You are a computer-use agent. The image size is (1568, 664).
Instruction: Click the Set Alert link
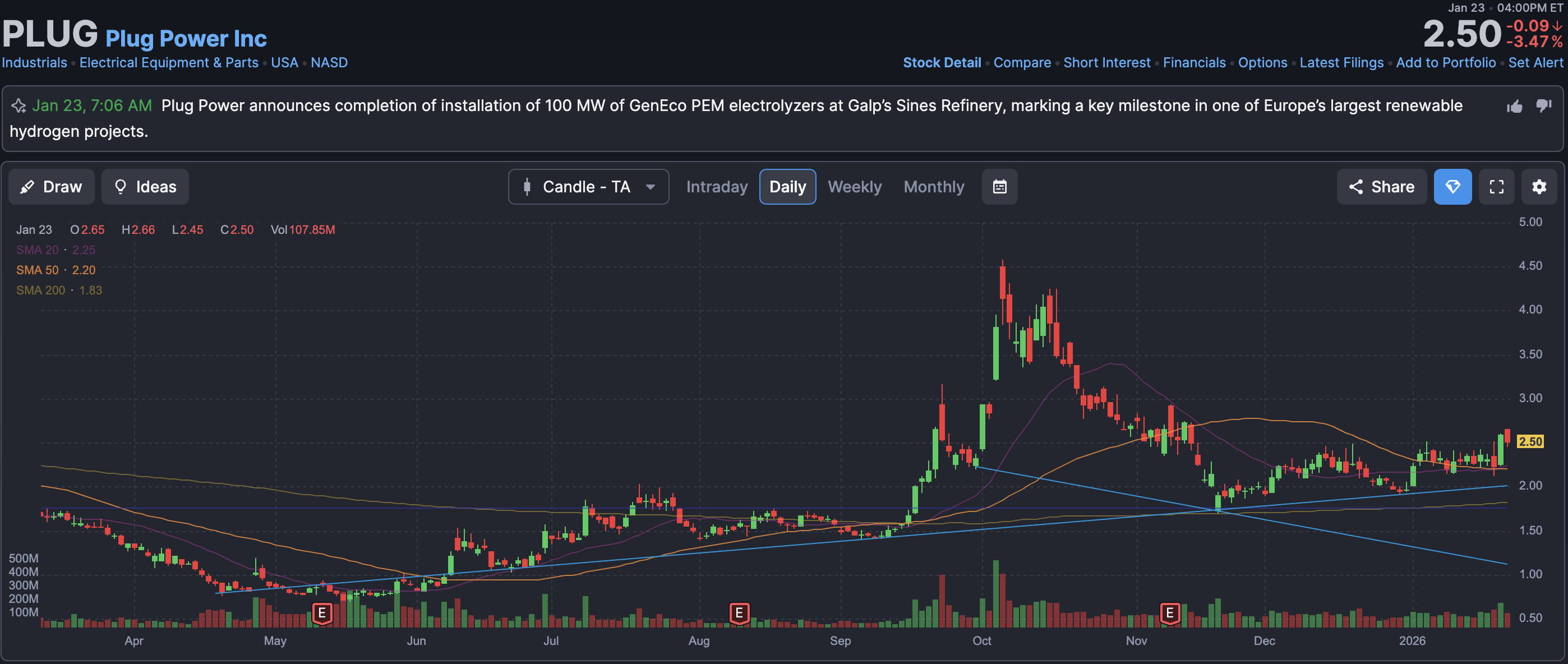(x=1535, y=63)
